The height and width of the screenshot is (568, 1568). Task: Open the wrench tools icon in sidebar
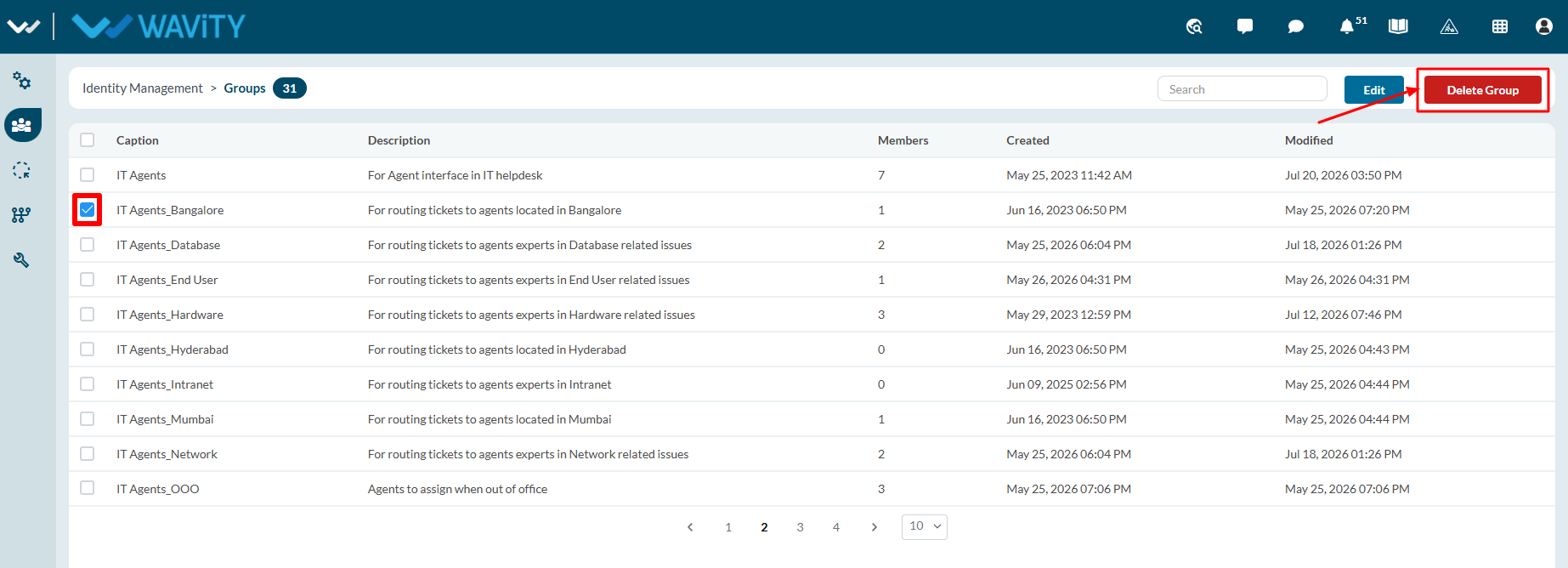pyautogui.click(x=22, y=260)
